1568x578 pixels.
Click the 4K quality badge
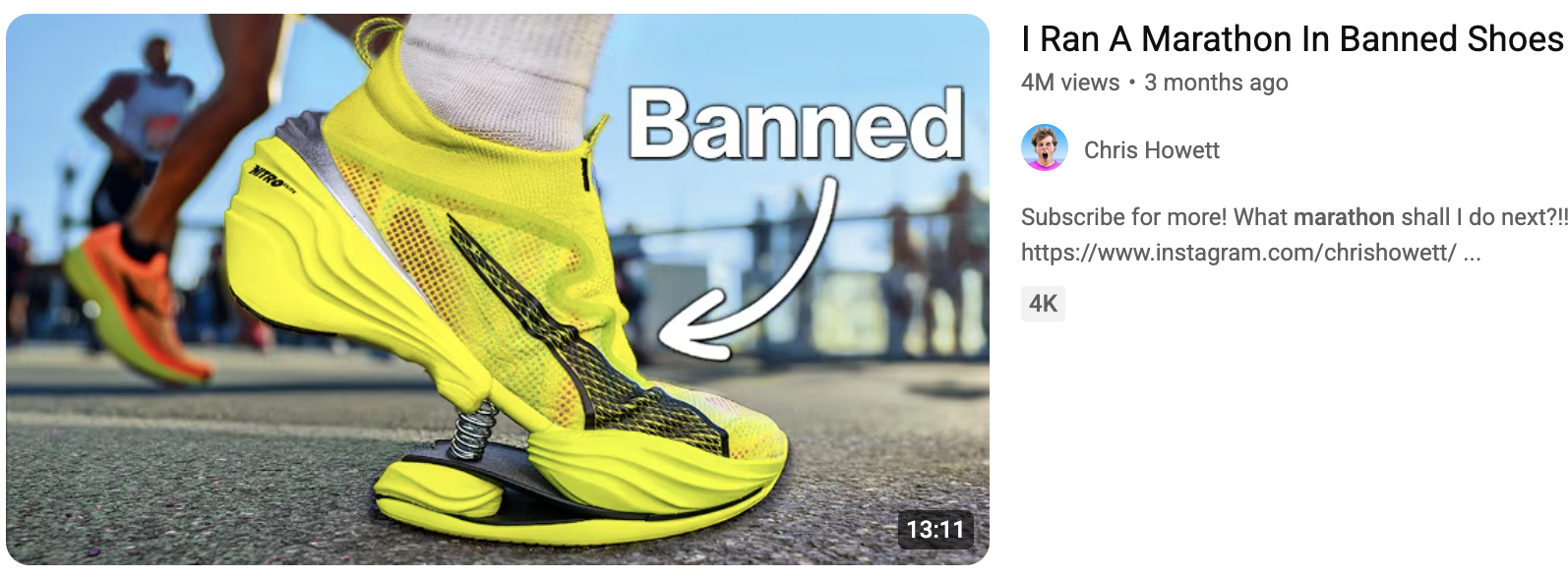[x=1043, y=304]
